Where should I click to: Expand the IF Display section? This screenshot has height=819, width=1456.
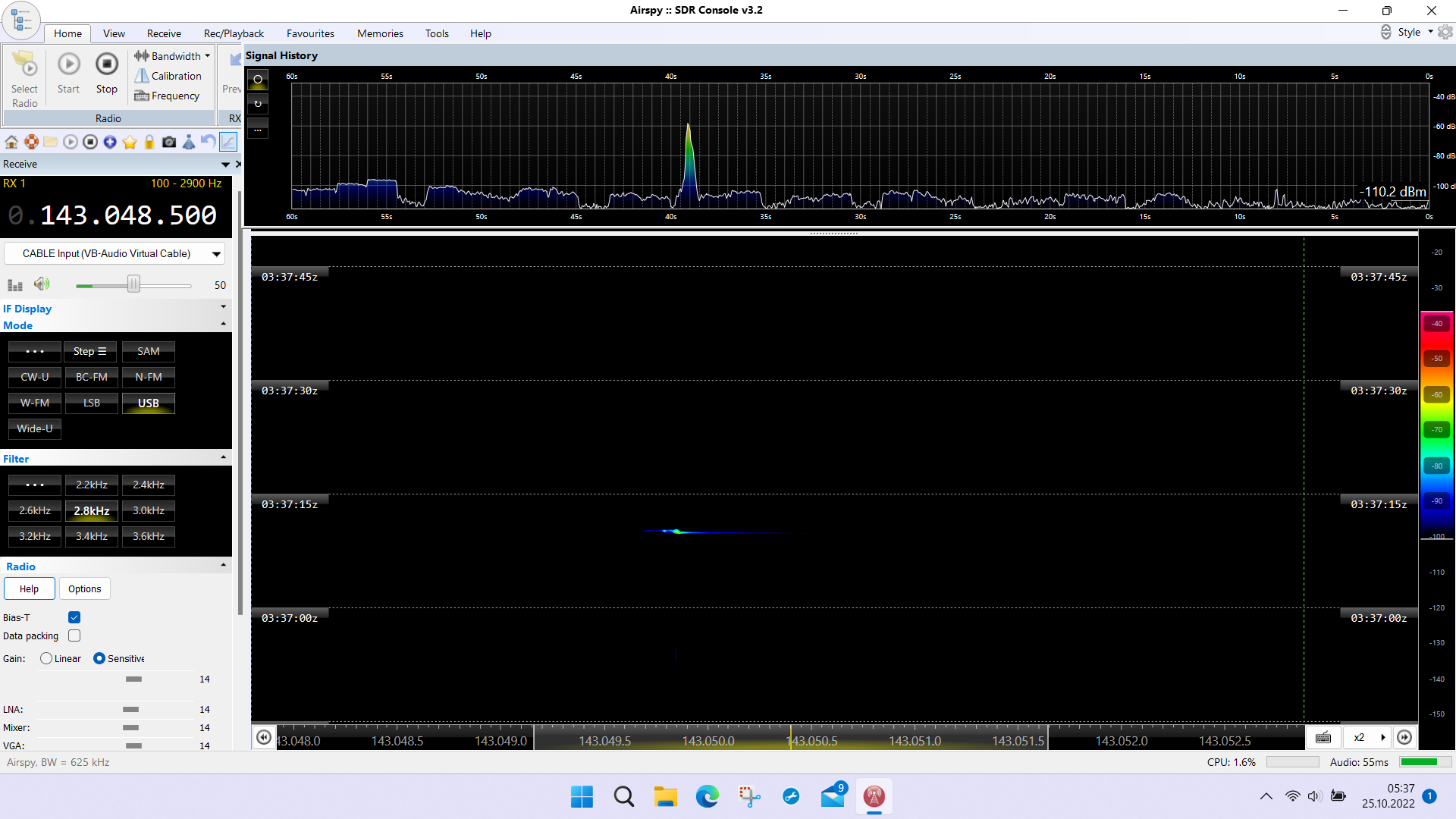(224, 307)
